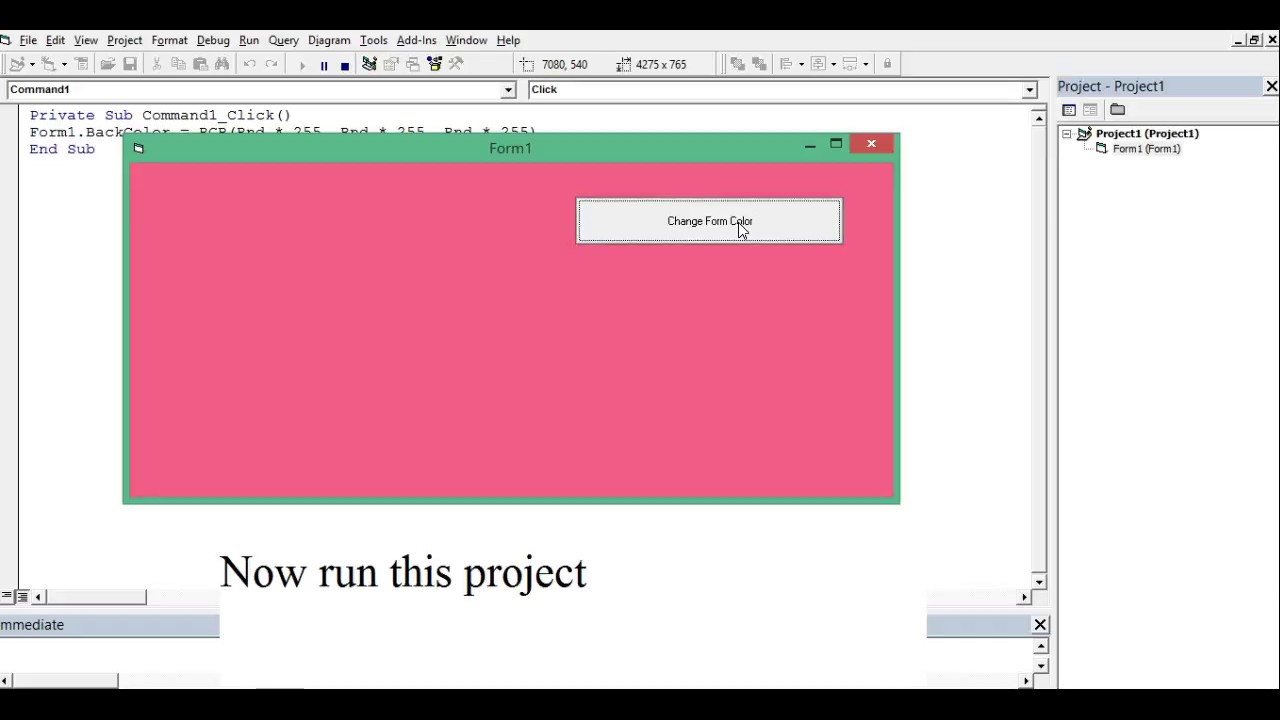This screenshot has height=720, width=1280.
Task: Open the View menu
Action: (86, 40)
